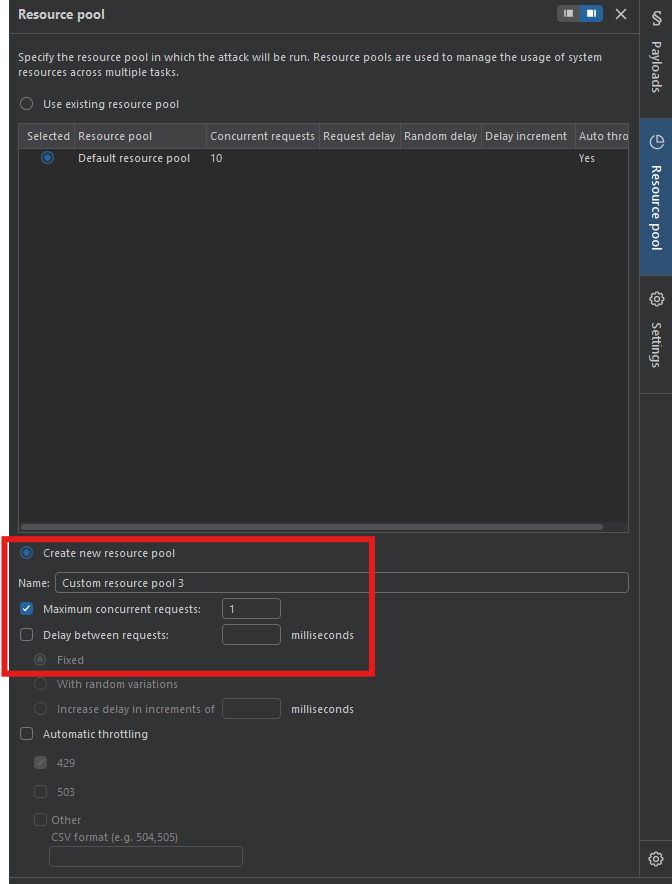
Task: Click the table's horizontal scrollbar
Action: [312, 527]
